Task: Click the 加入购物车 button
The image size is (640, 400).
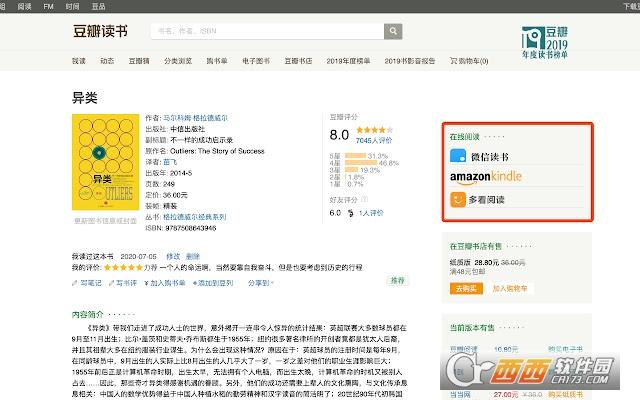Action: click(510, 289)
